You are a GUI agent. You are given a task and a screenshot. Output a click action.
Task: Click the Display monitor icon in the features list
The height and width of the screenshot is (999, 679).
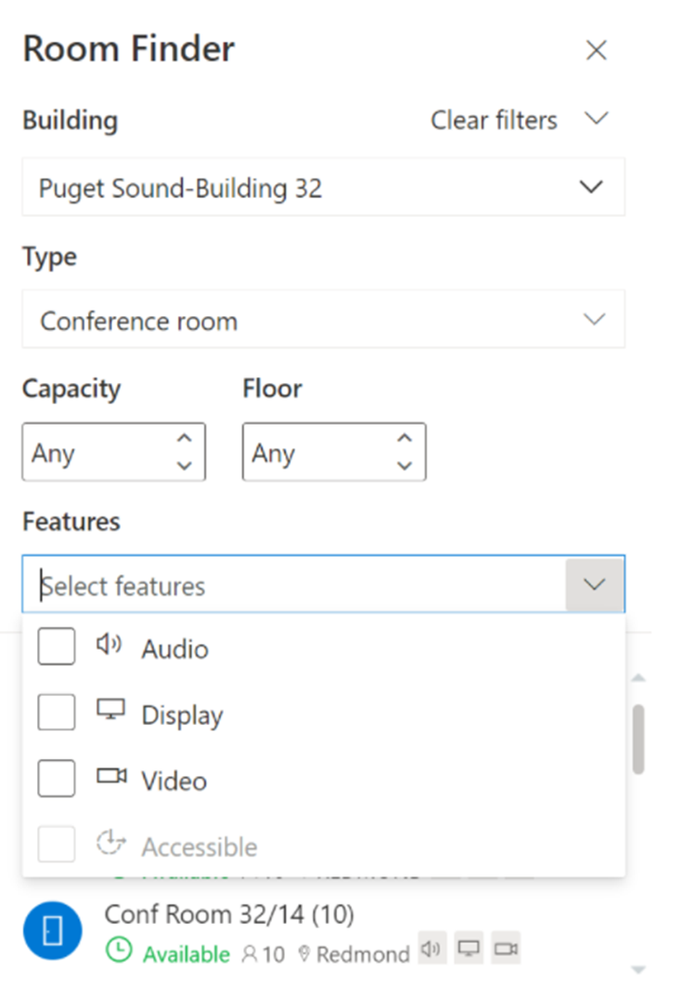pyautogui.click(x=110, y=711)
